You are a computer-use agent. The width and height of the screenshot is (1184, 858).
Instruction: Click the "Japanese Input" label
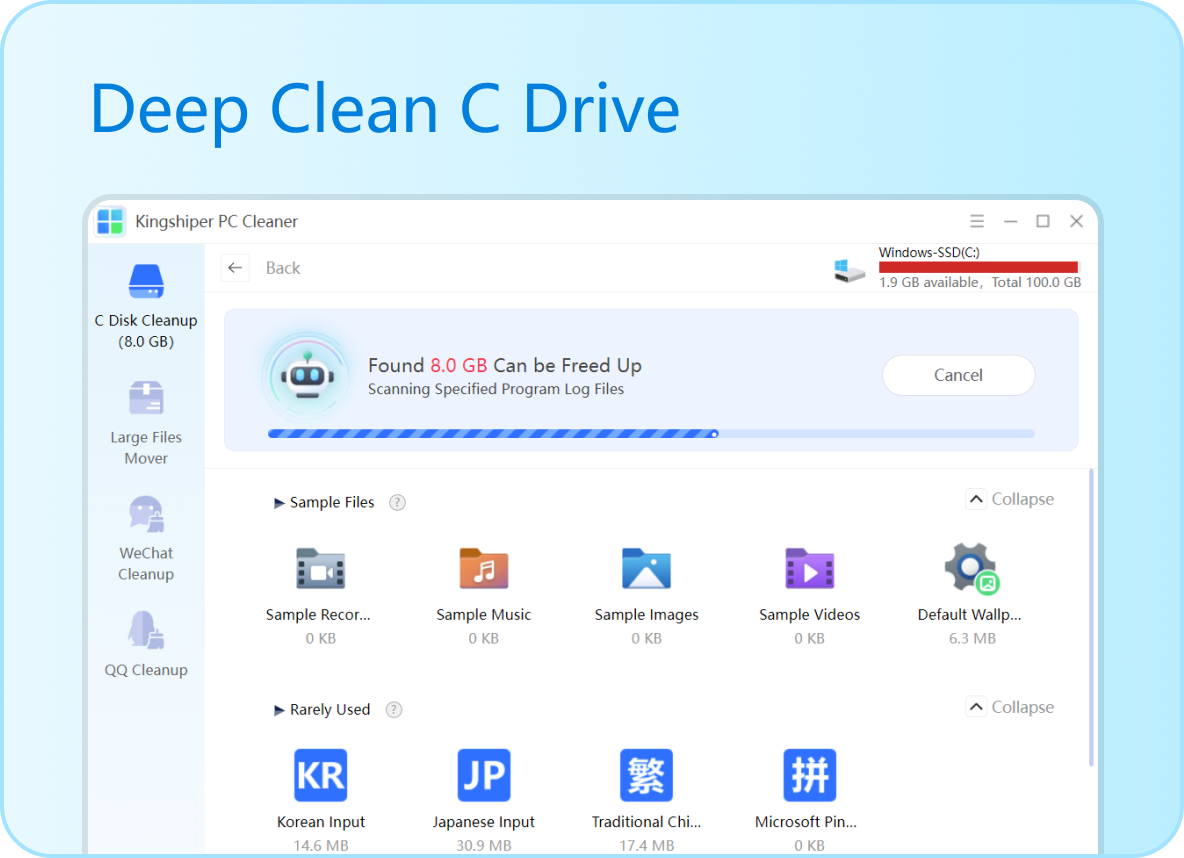[x=484, y=822]
